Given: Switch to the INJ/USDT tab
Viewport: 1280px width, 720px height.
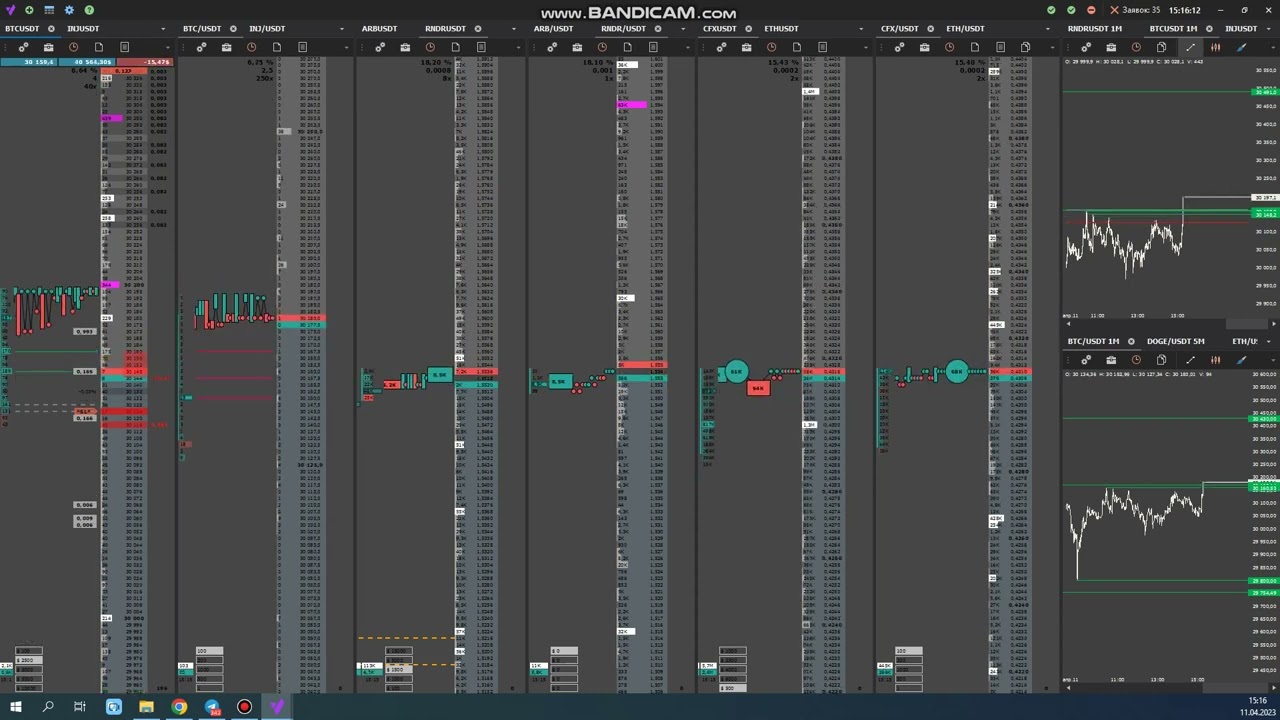Looking at the screenshot, I should point(266,29).
